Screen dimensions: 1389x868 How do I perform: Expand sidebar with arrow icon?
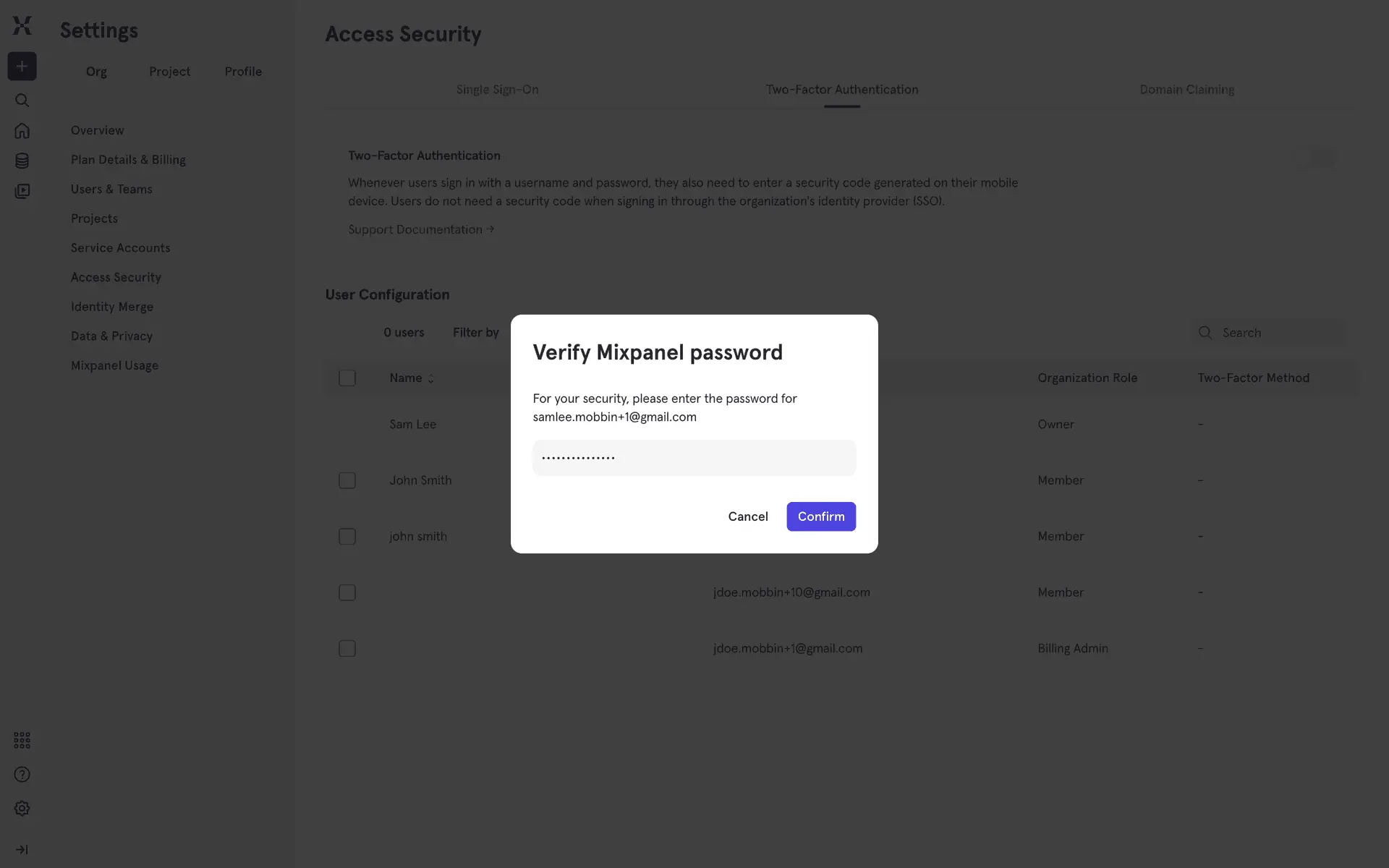22,850
